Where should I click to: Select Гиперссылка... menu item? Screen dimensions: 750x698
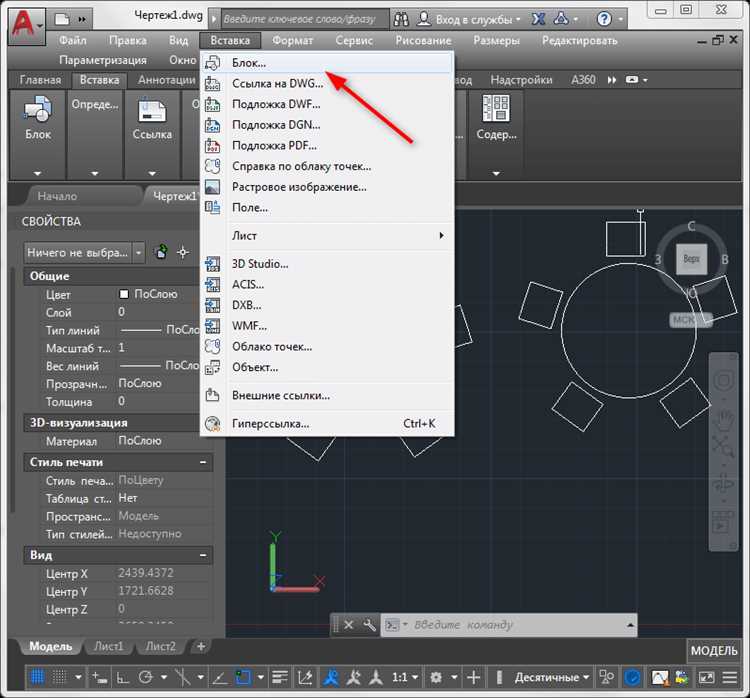coord(327,423)
